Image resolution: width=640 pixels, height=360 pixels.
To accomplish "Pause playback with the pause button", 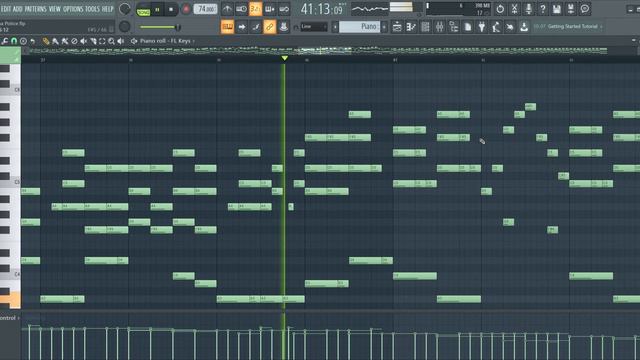I will 158,9.
